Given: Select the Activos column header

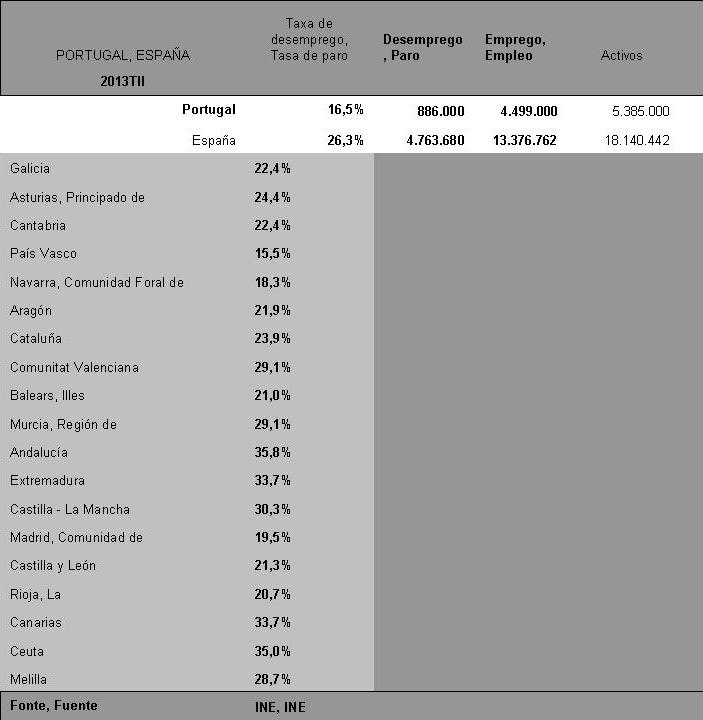Looking at the screenshot, I should tap(621, 56).
